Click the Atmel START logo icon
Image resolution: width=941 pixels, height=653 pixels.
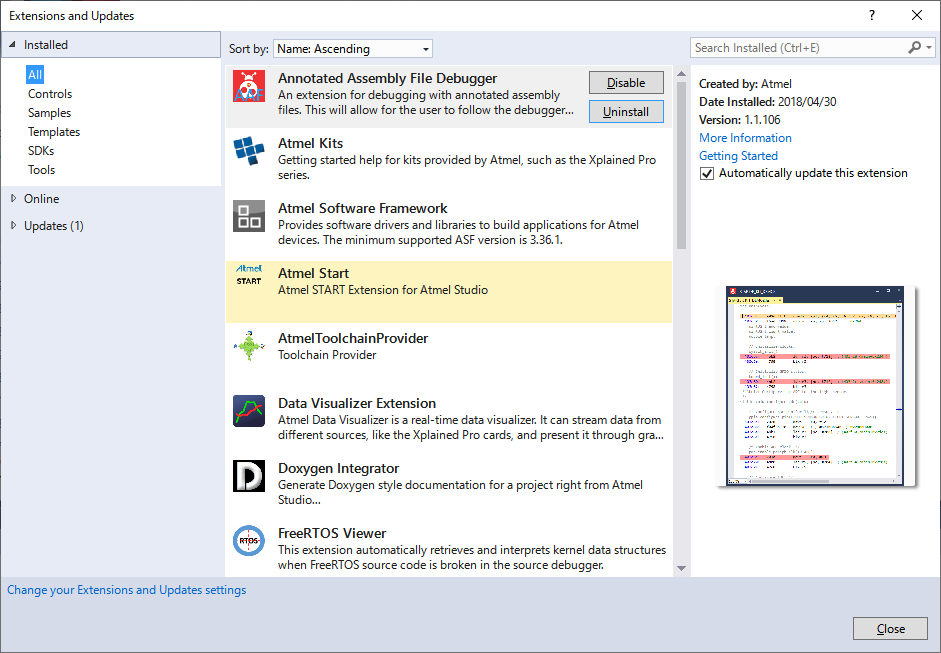click(249, 275)
